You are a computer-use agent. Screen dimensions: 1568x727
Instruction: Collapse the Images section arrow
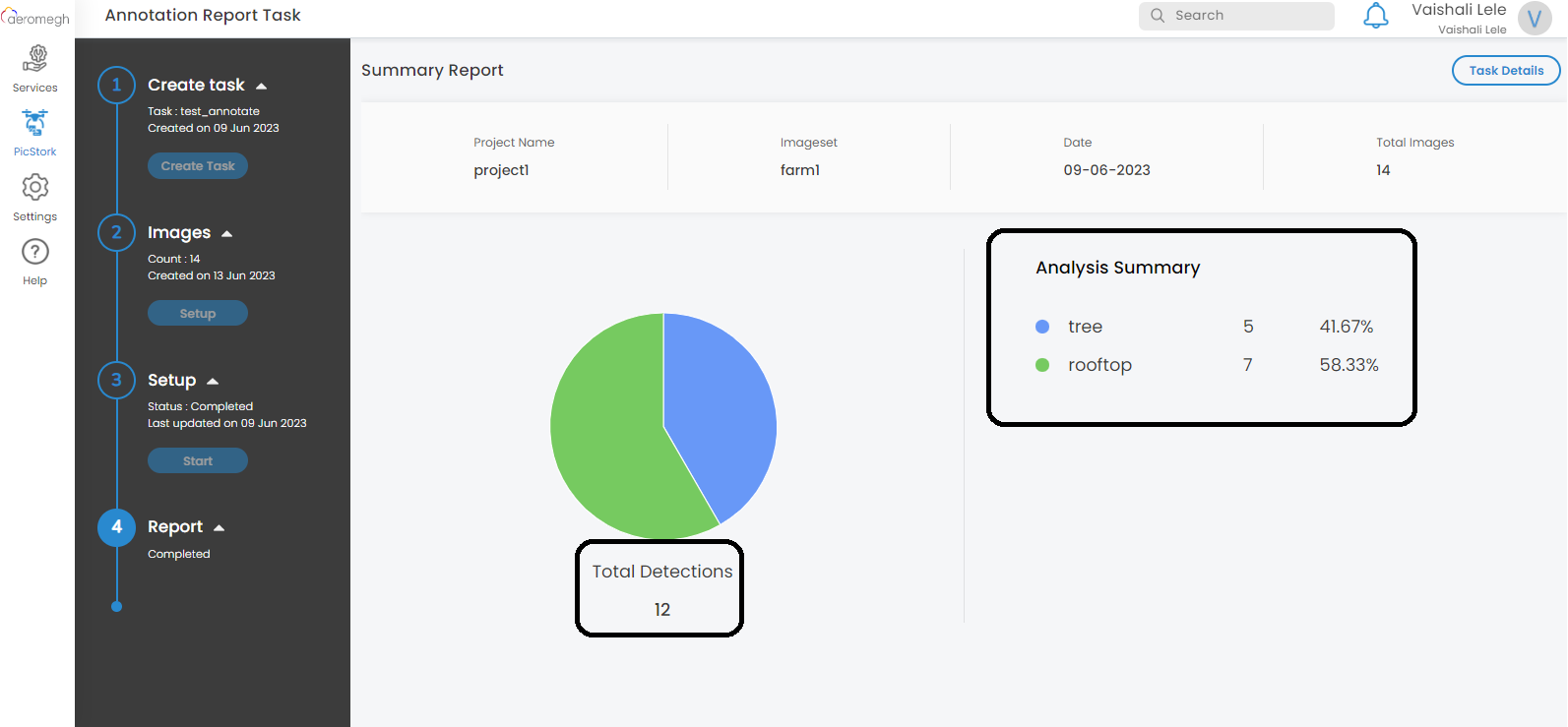[227, 234]
